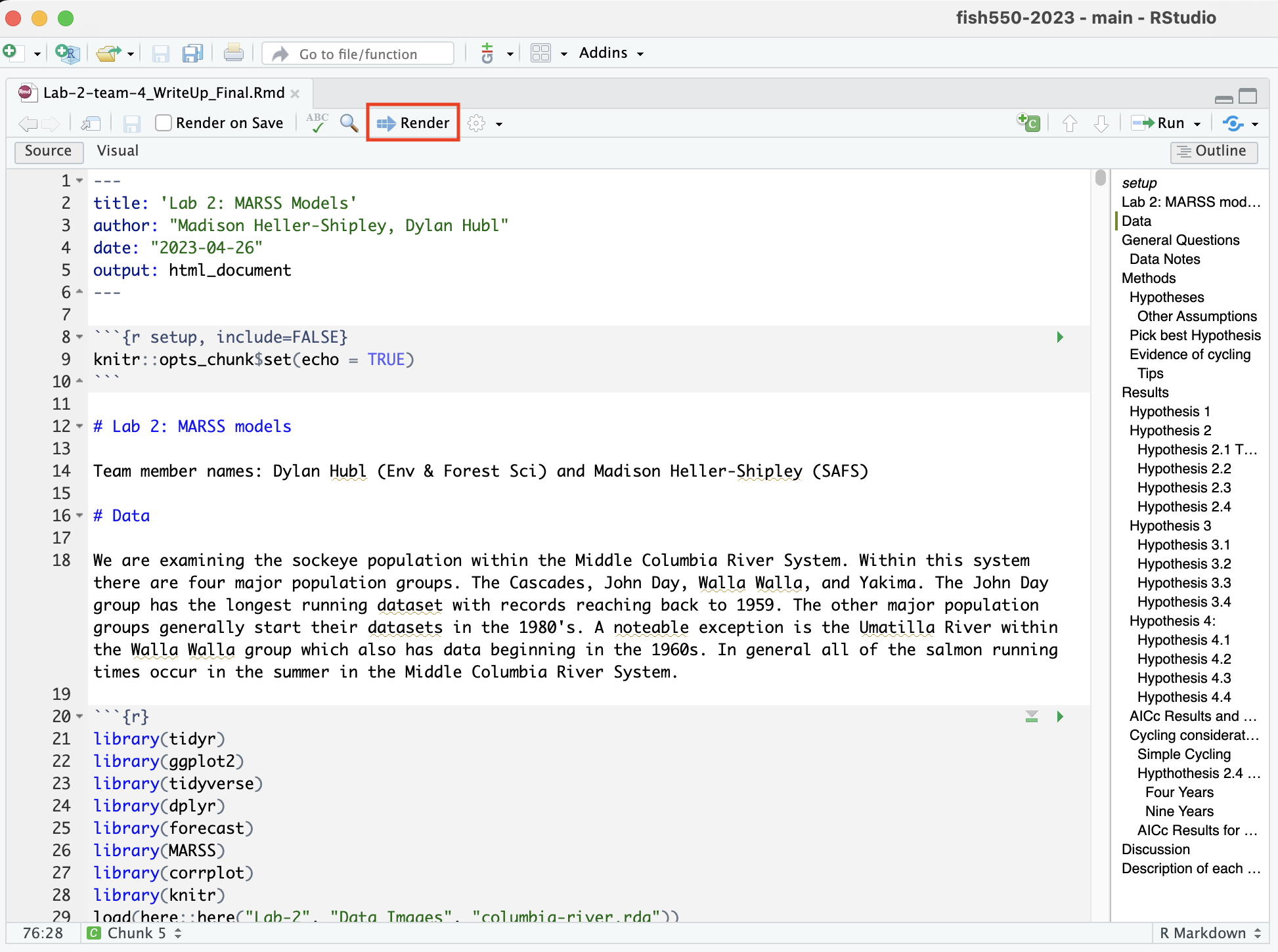
Task: Click the Render document button
Action: coord(413,123)
